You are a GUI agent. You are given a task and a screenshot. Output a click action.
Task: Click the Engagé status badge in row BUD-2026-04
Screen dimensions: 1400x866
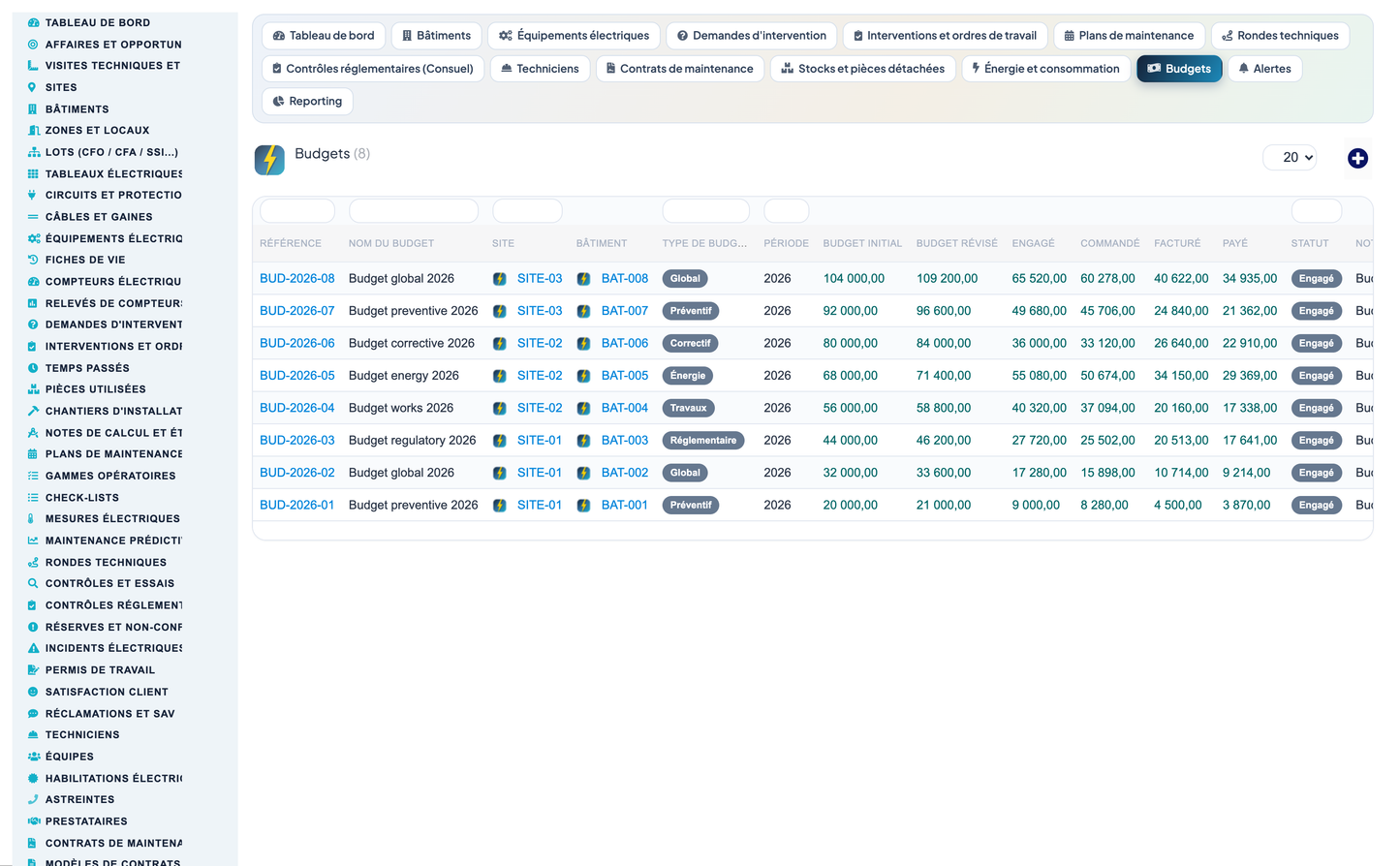click(x=1316, y=409)
